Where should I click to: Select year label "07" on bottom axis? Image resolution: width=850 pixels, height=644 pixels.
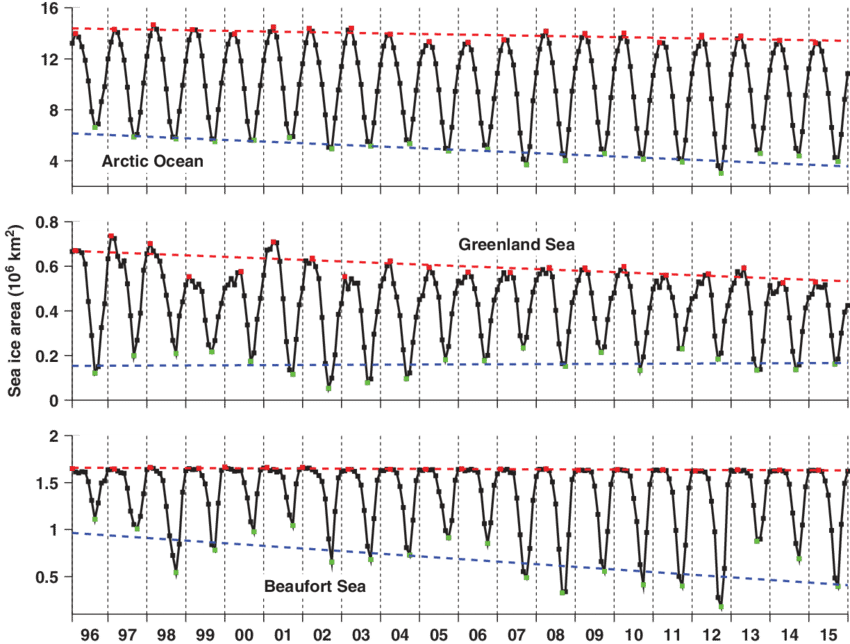coord(517,635)
